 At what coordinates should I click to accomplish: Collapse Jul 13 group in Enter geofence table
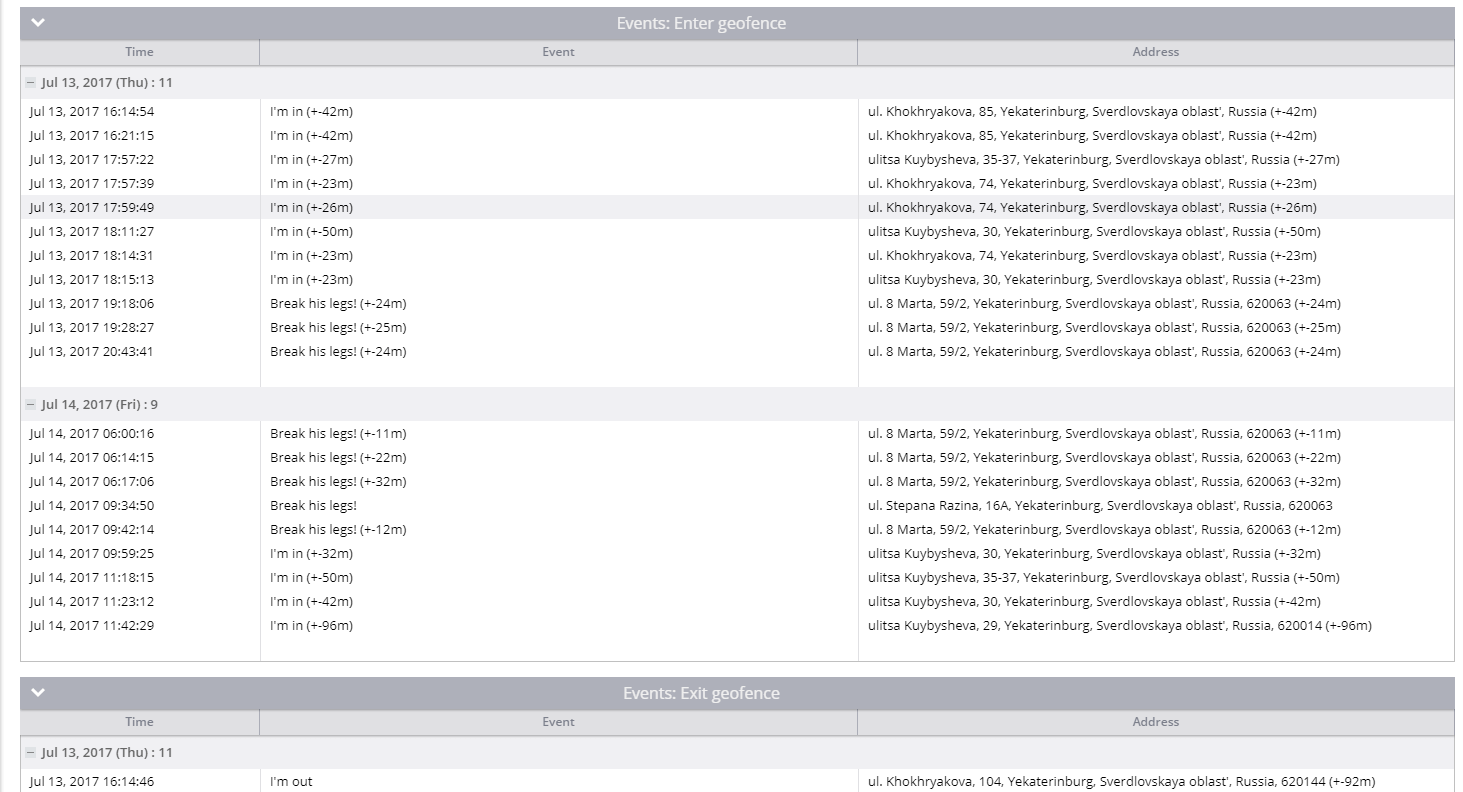coord(31,83)
